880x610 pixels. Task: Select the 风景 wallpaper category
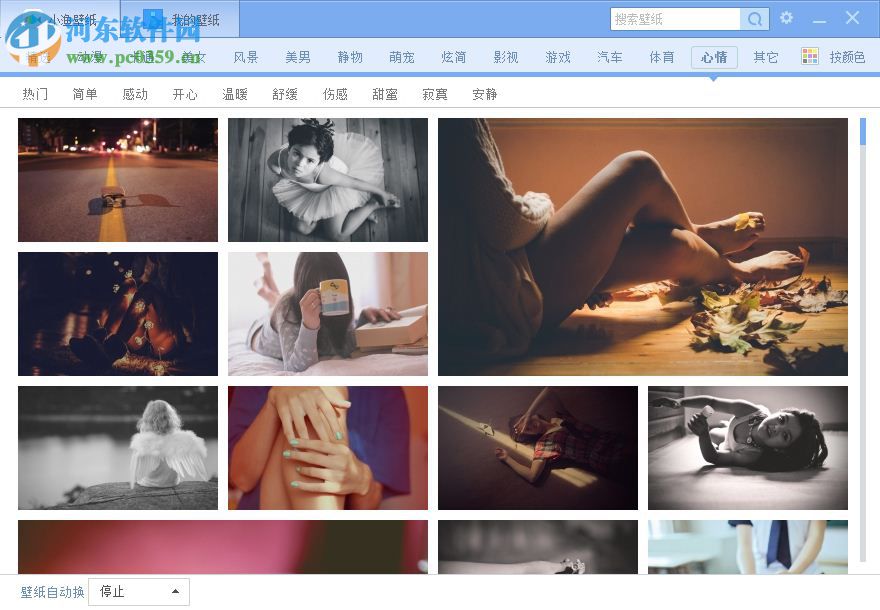[245, 57]
